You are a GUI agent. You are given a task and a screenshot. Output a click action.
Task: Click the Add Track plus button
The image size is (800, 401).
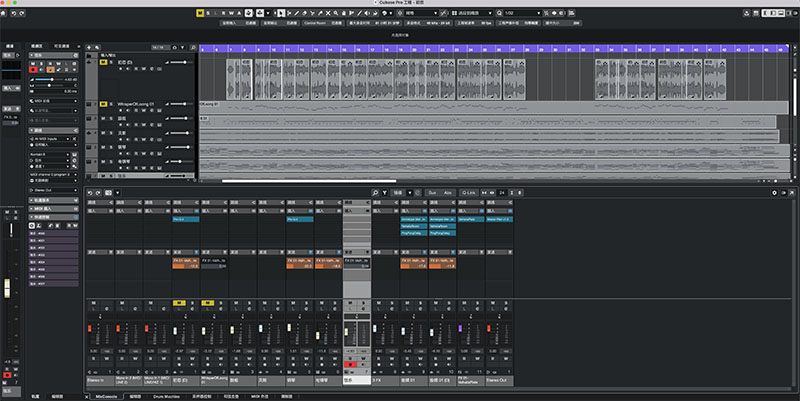pyautogui.click(x=89, y=47)
